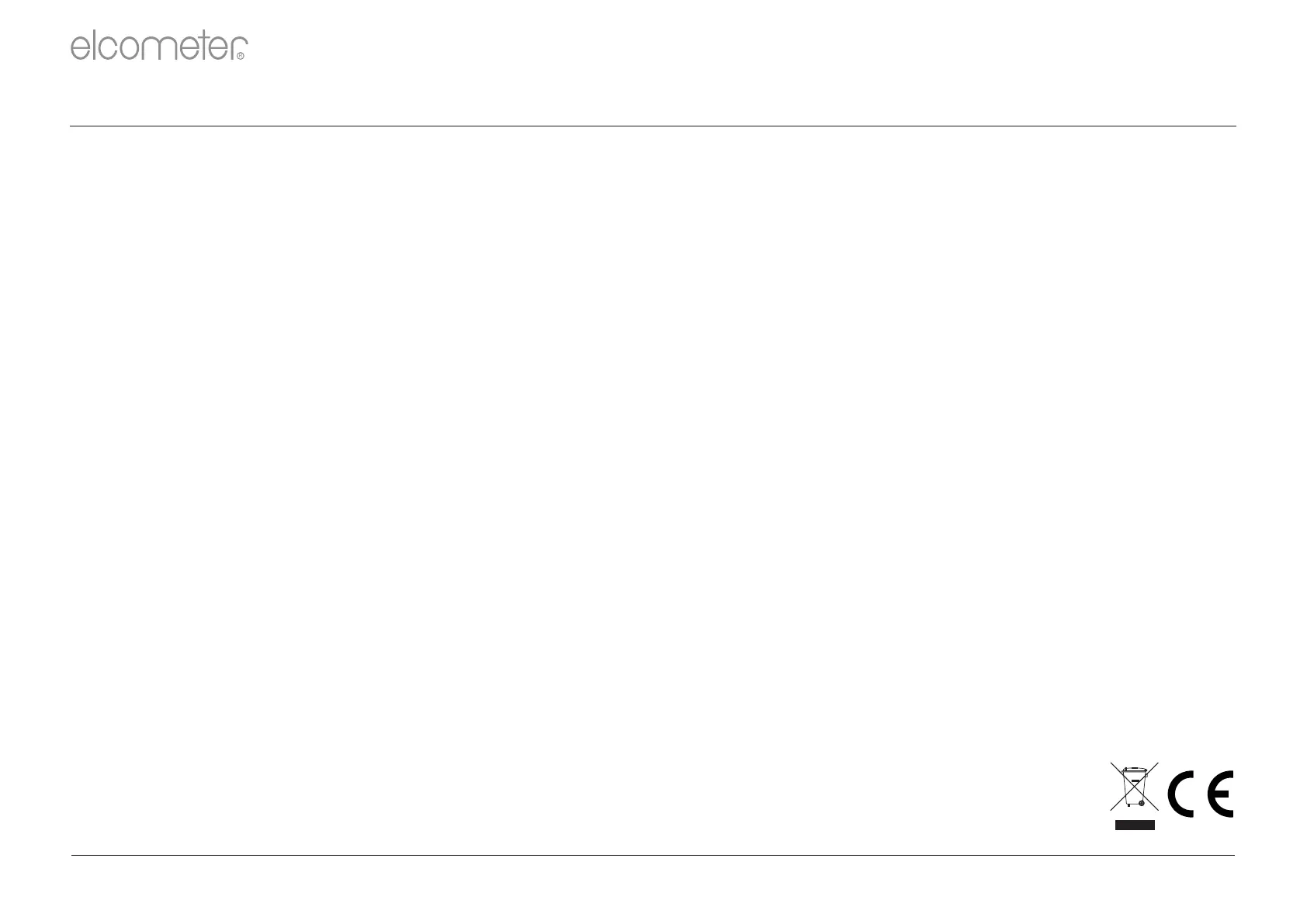Click the horizontal rule below the logo
This screenshot has height=924, width=1307.
[x=652, y=126]
